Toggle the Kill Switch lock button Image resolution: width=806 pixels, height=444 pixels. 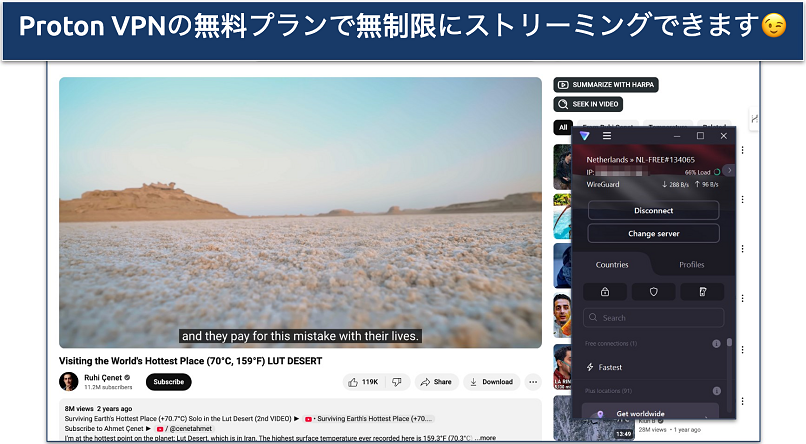click(604, 292)
